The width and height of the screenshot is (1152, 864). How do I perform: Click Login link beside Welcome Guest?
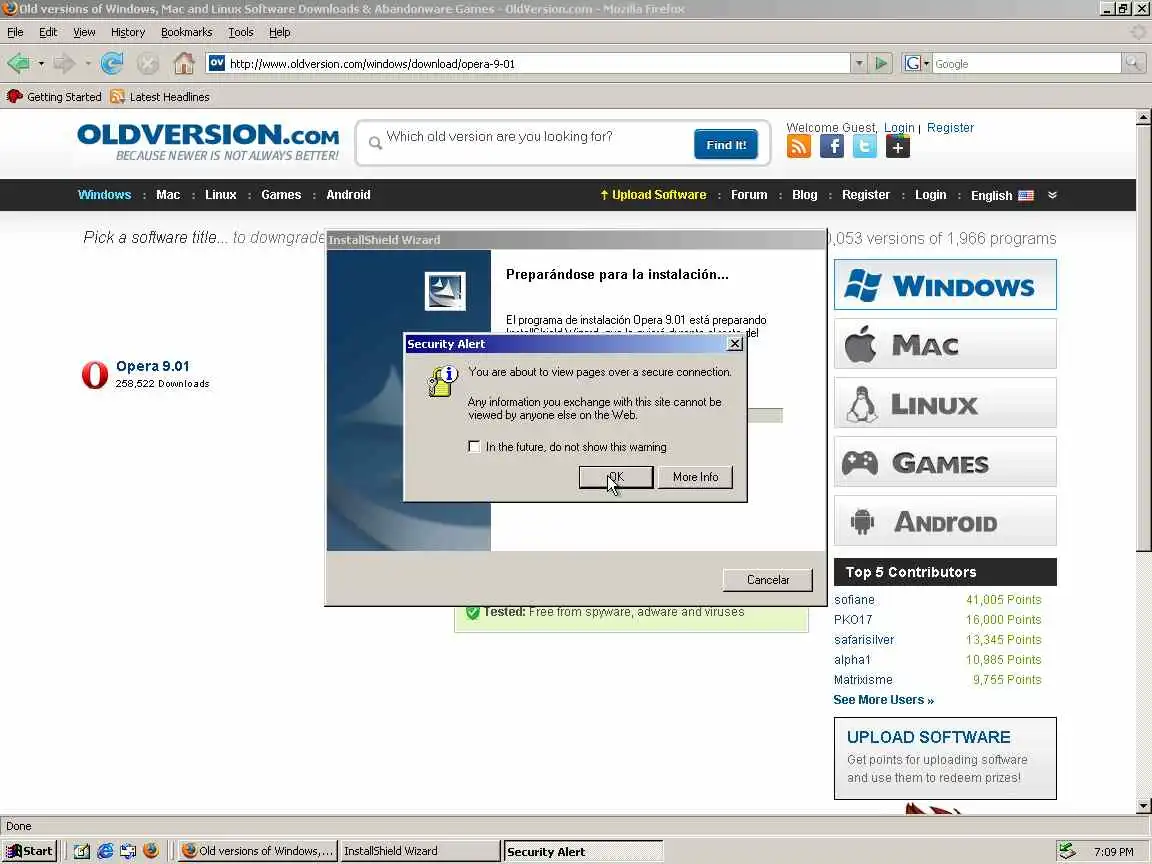[899, 128]
